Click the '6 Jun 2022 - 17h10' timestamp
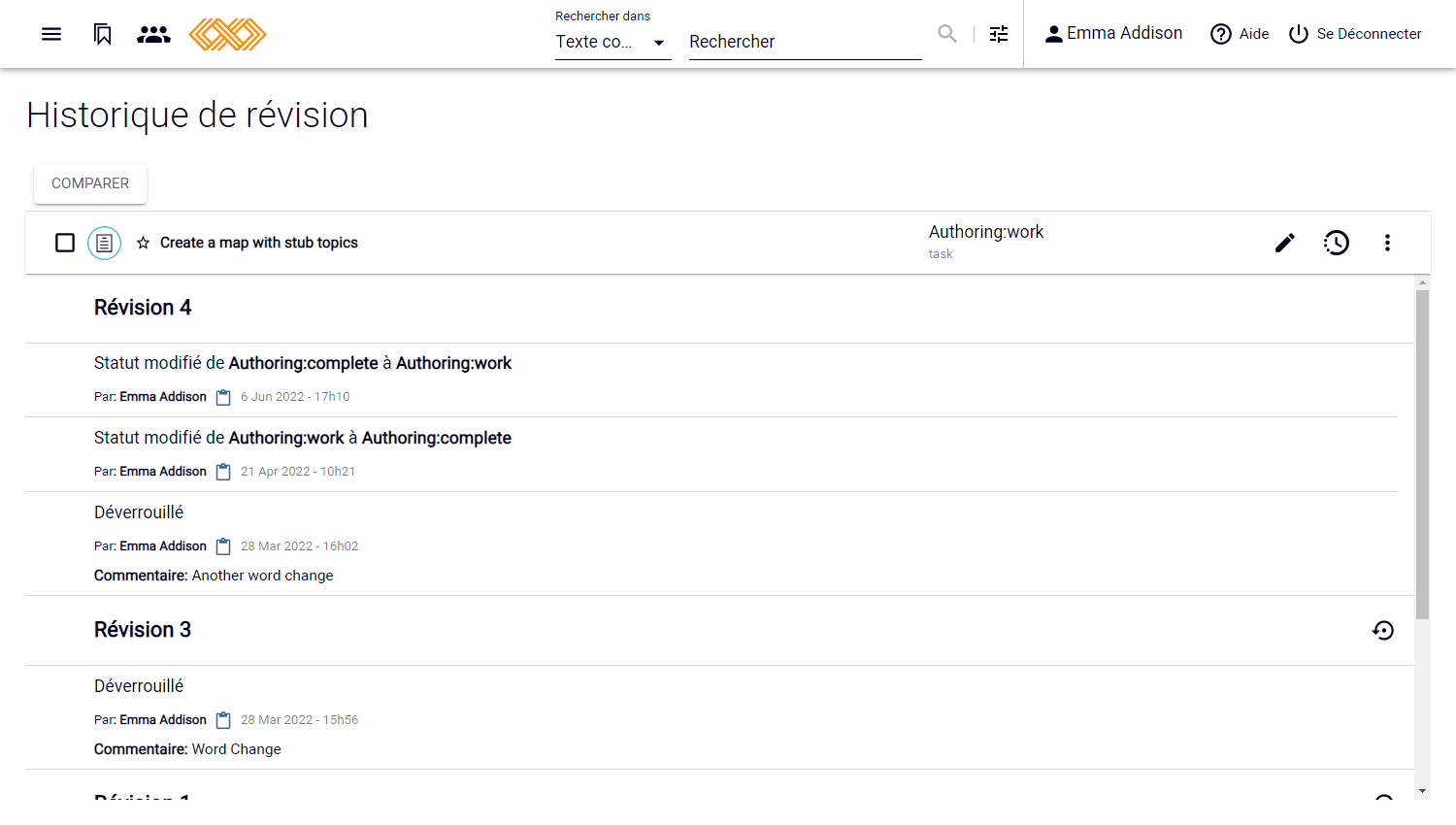Image resolution: width=1456 pixels, height=825 pixels. click(x=295, y=397)
